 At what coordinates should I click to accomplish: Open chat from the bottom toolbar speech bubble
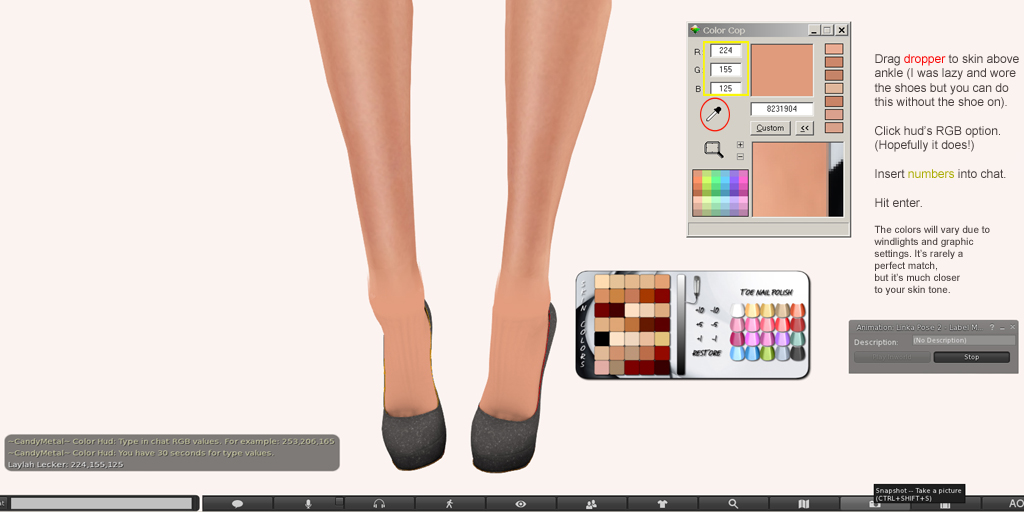click(237, 504)
